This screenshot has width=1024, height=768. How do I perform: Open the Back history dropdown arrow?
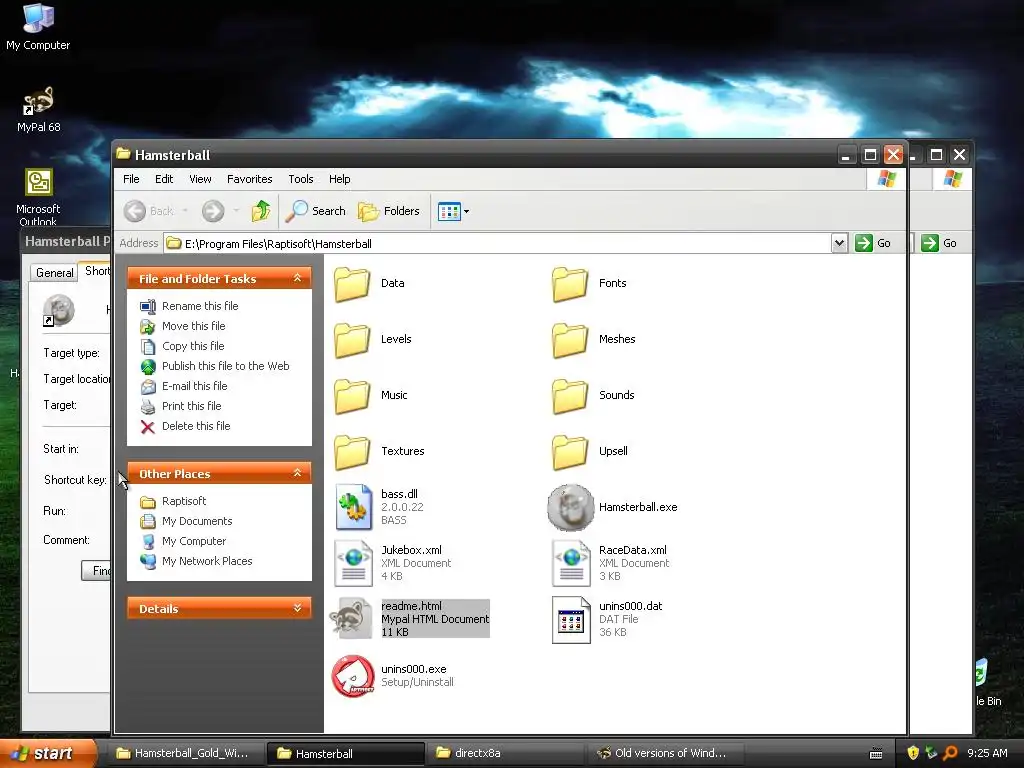pos(185,211)
